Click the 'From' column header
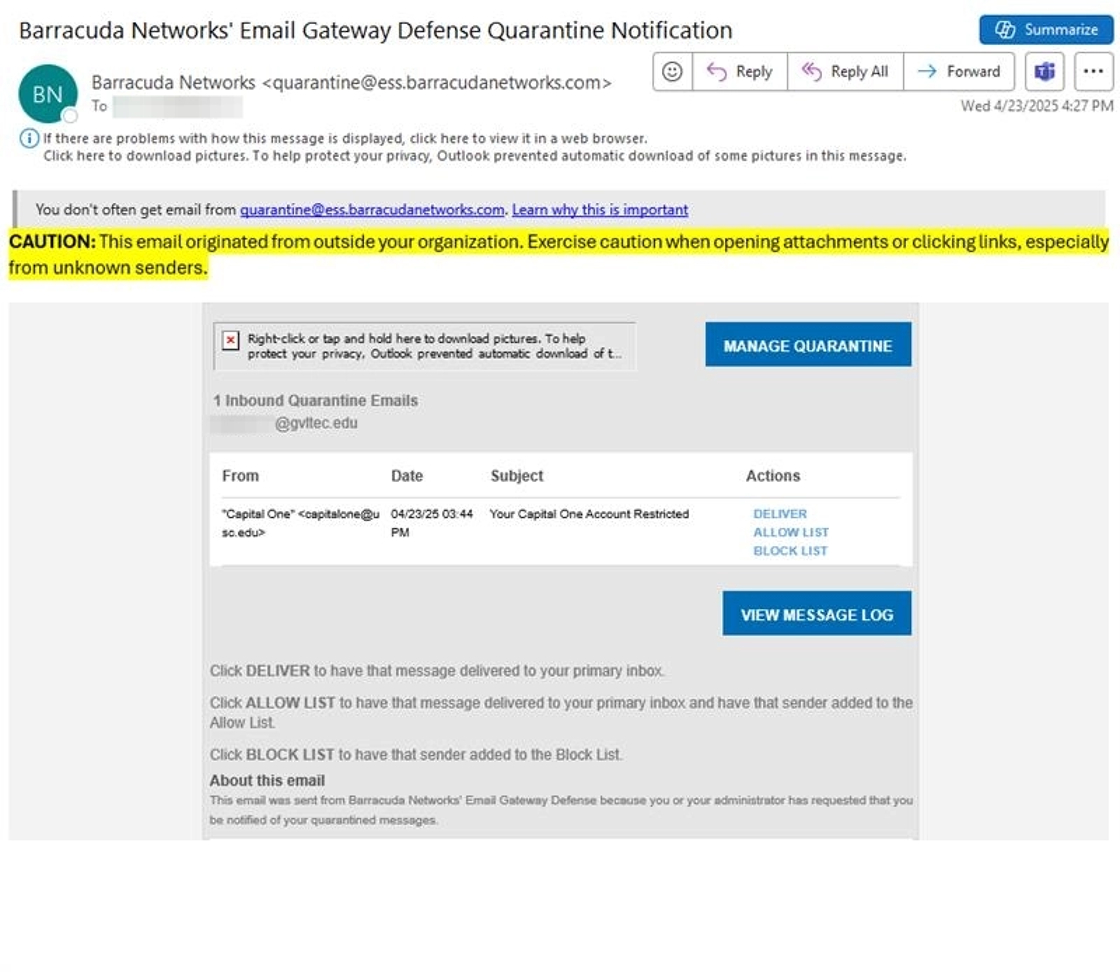This screenshot has width=1120, height=972. pos(240,476)
